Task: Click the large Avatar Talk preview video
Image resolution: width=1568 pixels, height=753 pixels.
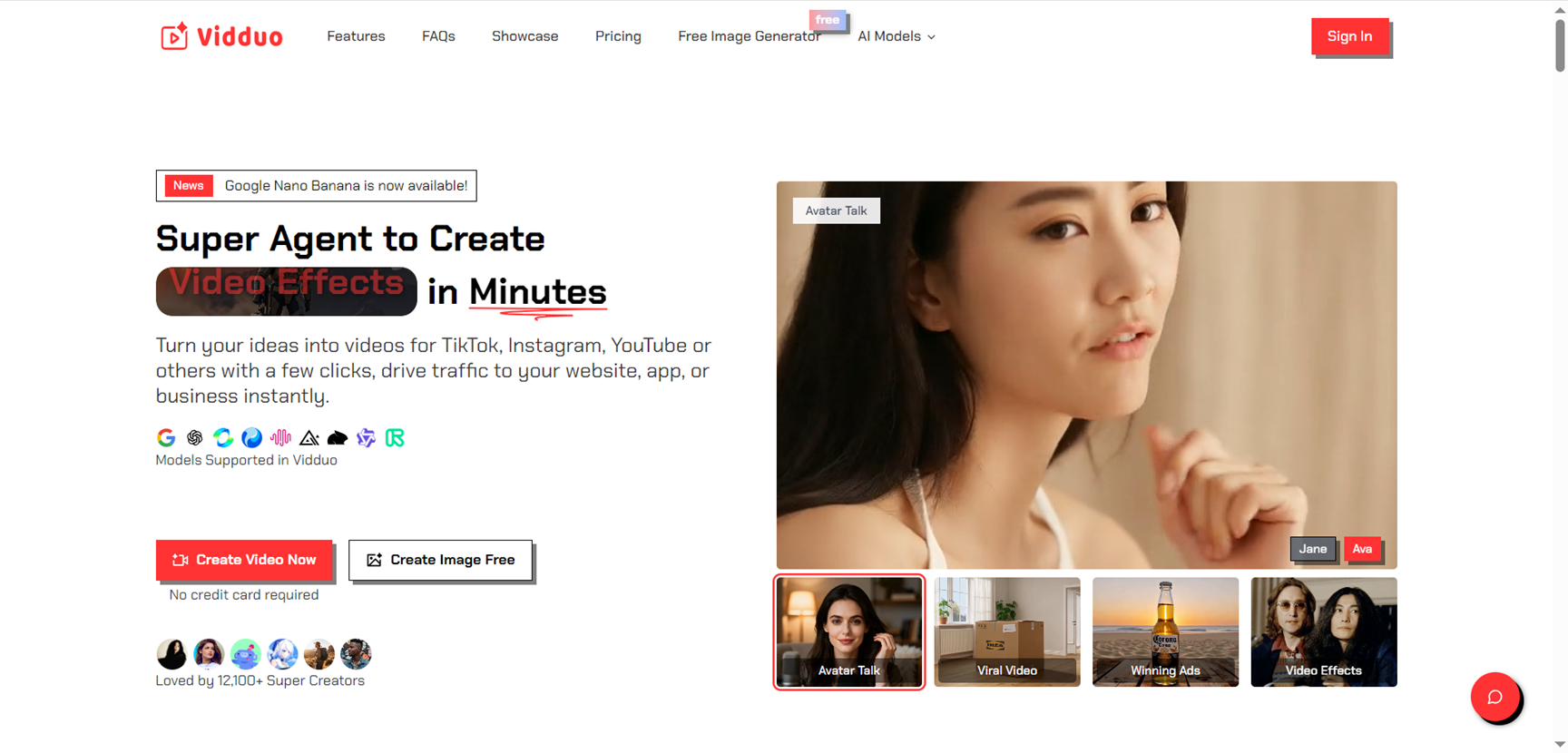Action: 1086,375
